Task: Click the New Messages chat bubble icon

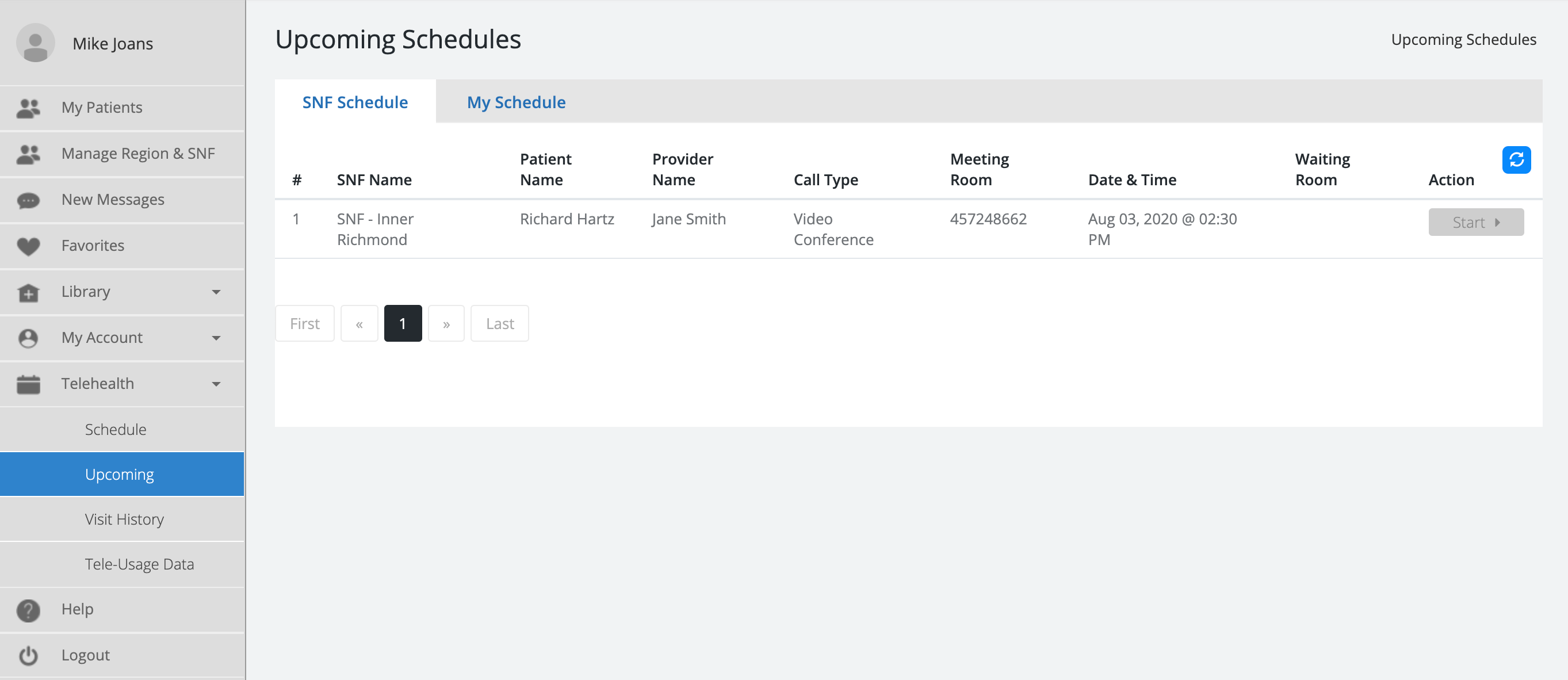Action: pyautogui.click(x=28, y=200)
